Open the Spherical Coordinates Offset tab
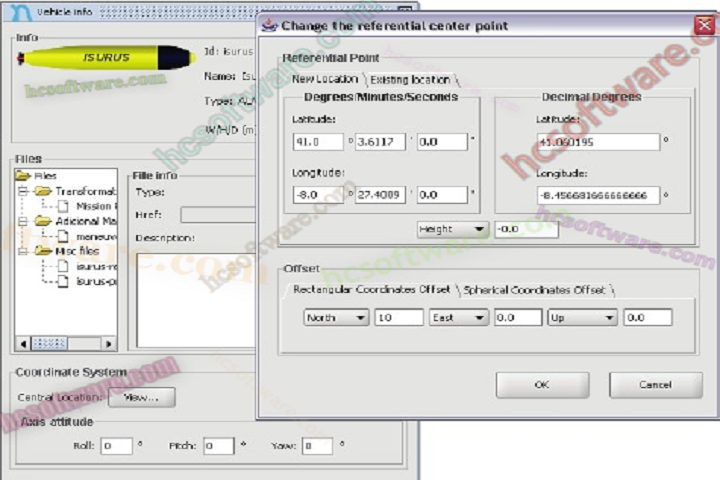720x480 pixels. point(534,290)
